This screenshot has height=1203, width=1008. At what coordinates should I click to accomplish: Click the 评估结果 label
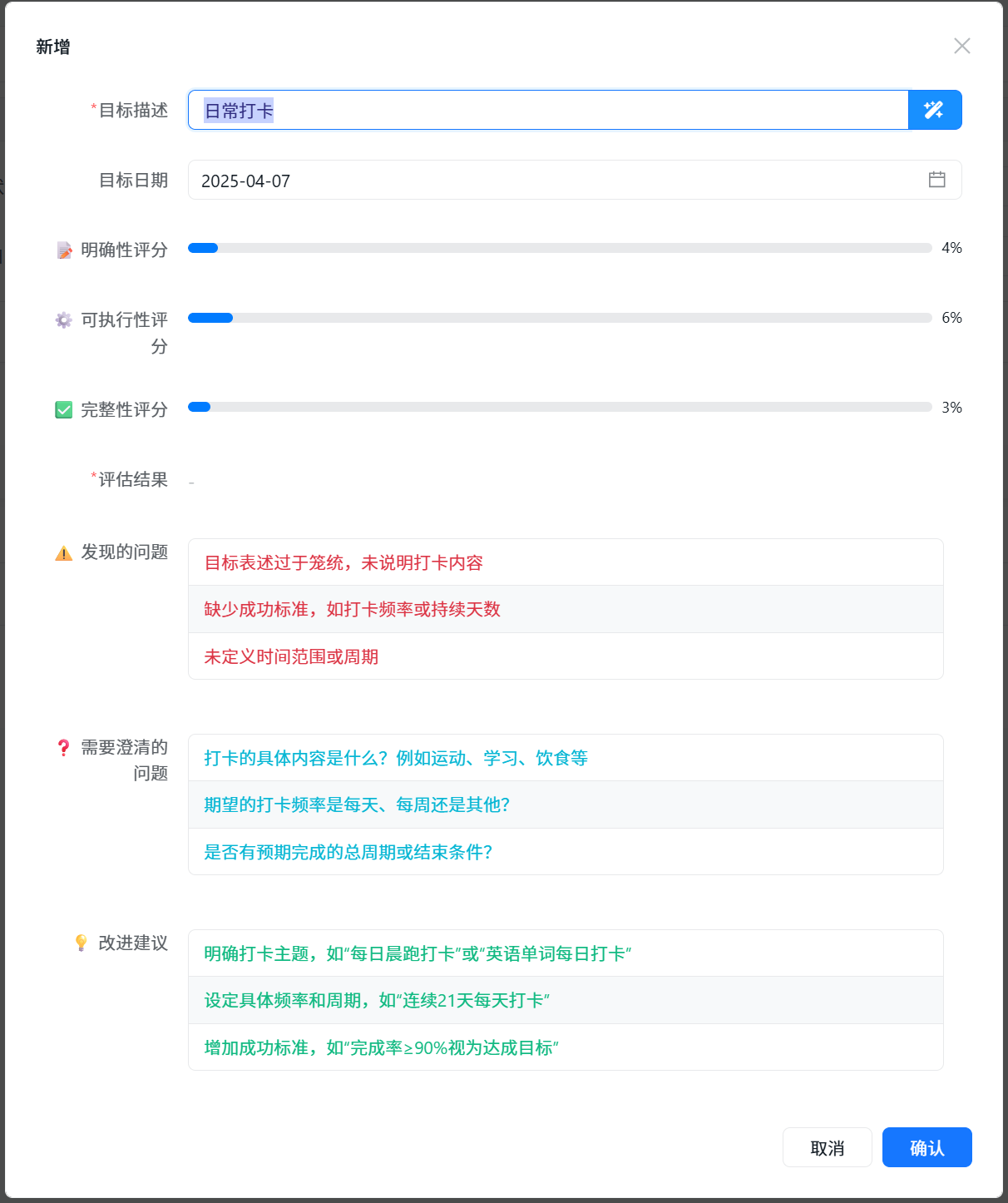133,479
